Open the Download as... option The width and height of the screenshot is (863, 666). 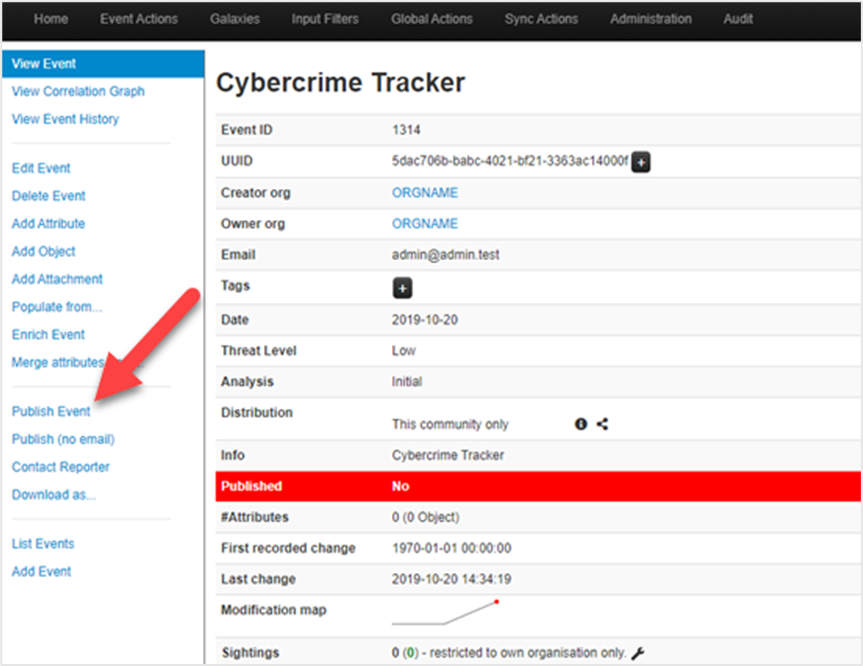tap(54, 494)
